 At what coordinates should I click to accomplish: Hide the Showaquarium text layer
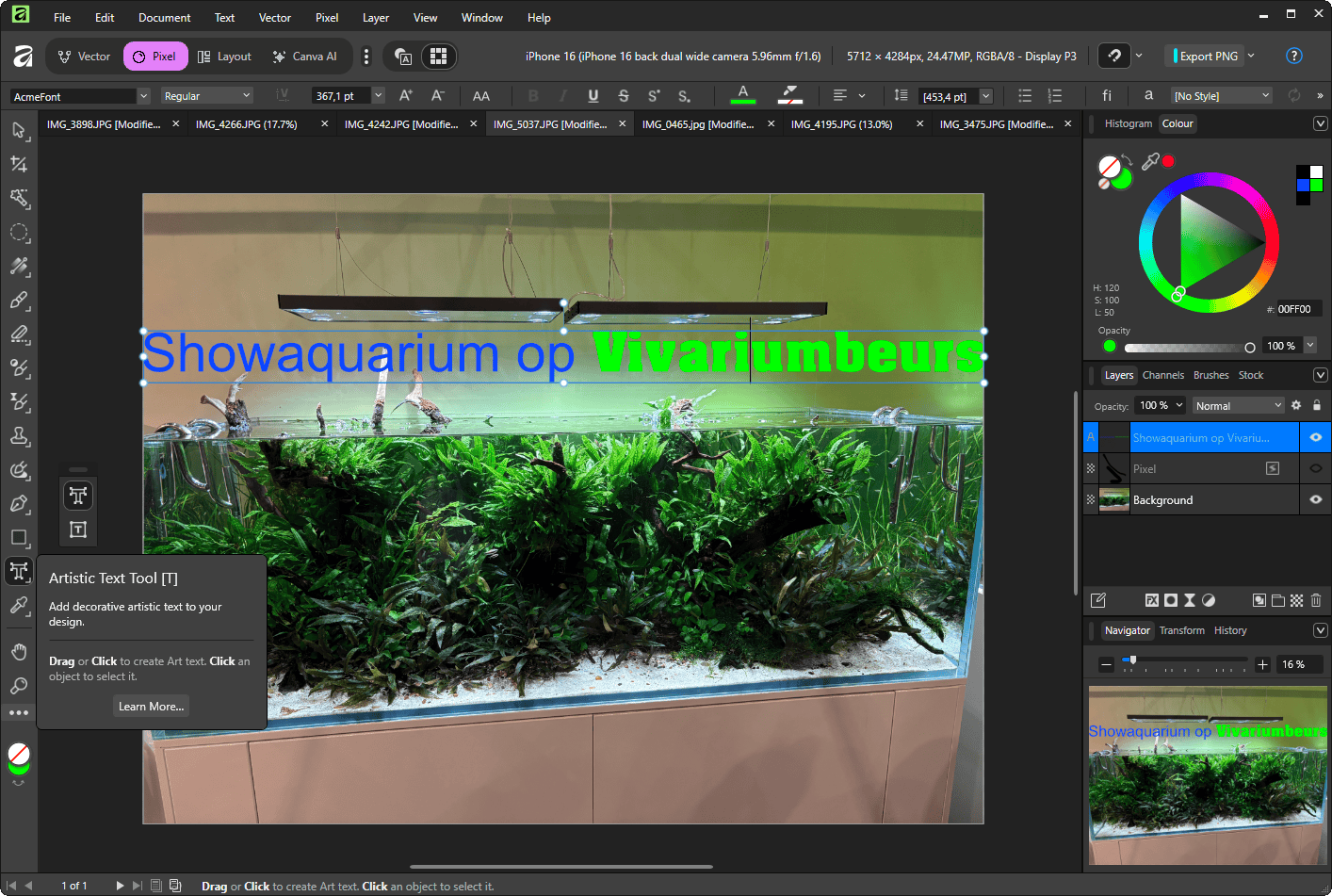point(1316,437)
